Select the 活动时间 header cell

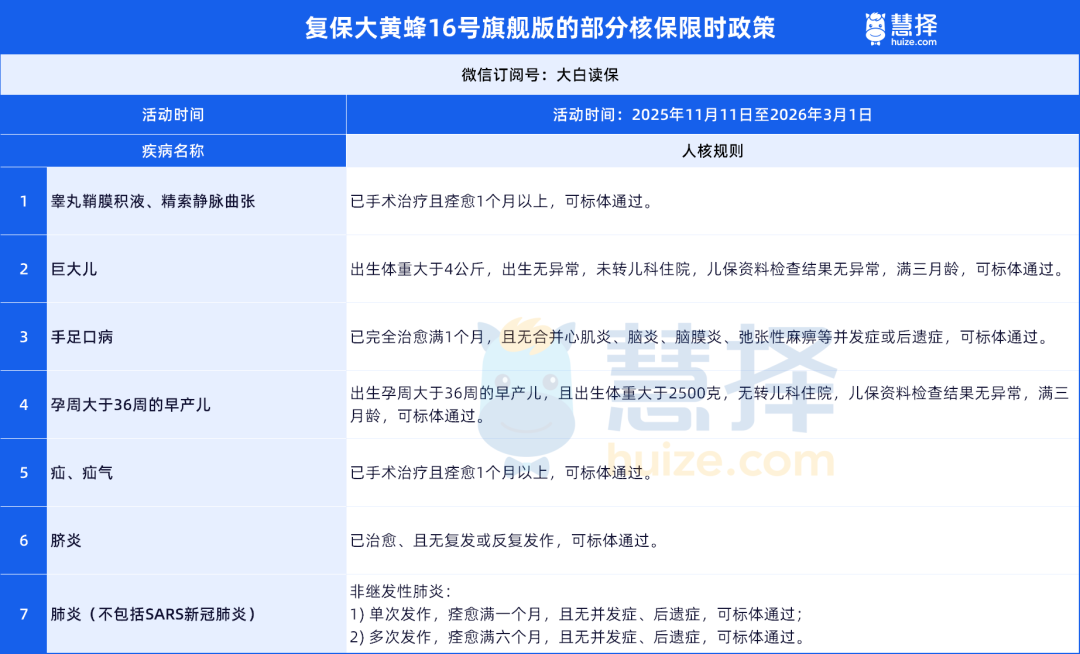pyautogui.click(x=173, y=114)
